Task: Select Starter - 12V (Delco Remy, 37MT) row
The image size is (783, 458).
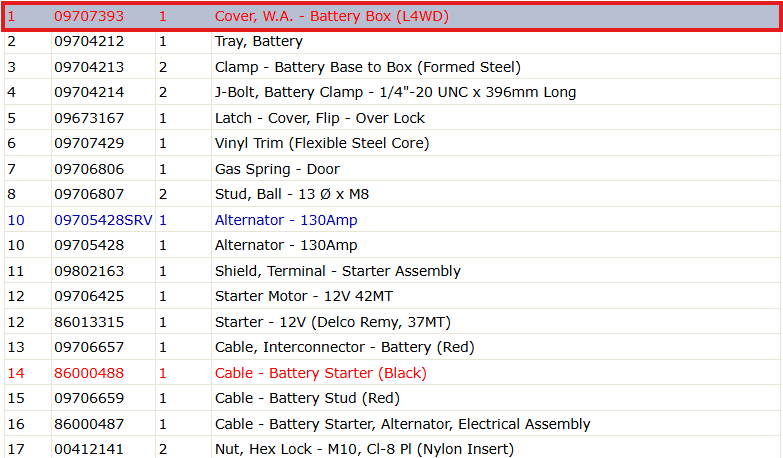Action: [x=392, y=322]
